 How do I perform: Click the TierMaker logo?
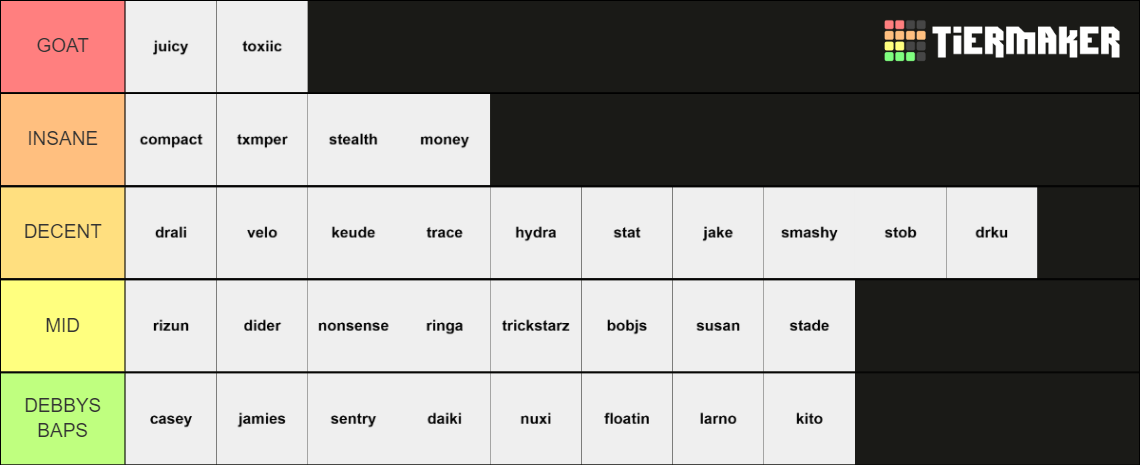(1002, 41)
